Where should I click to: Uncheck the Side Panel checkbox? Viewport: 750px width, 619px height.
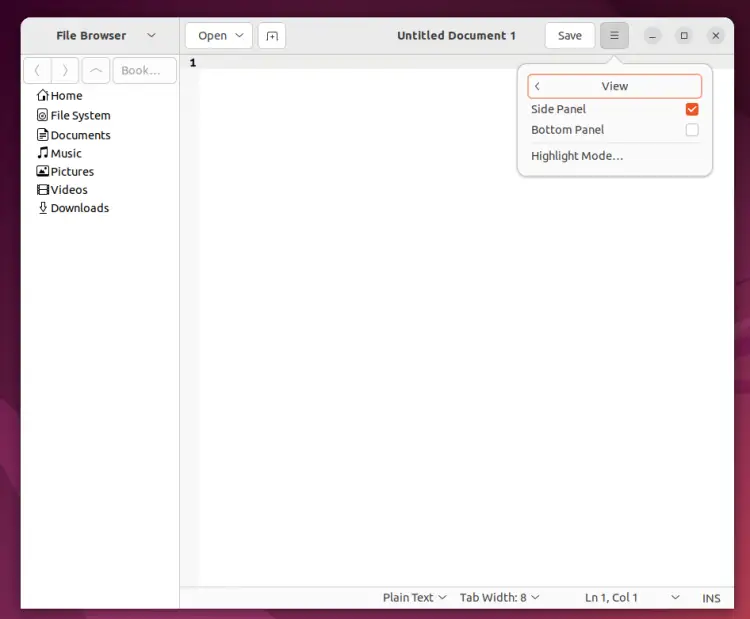pos(692,109)
